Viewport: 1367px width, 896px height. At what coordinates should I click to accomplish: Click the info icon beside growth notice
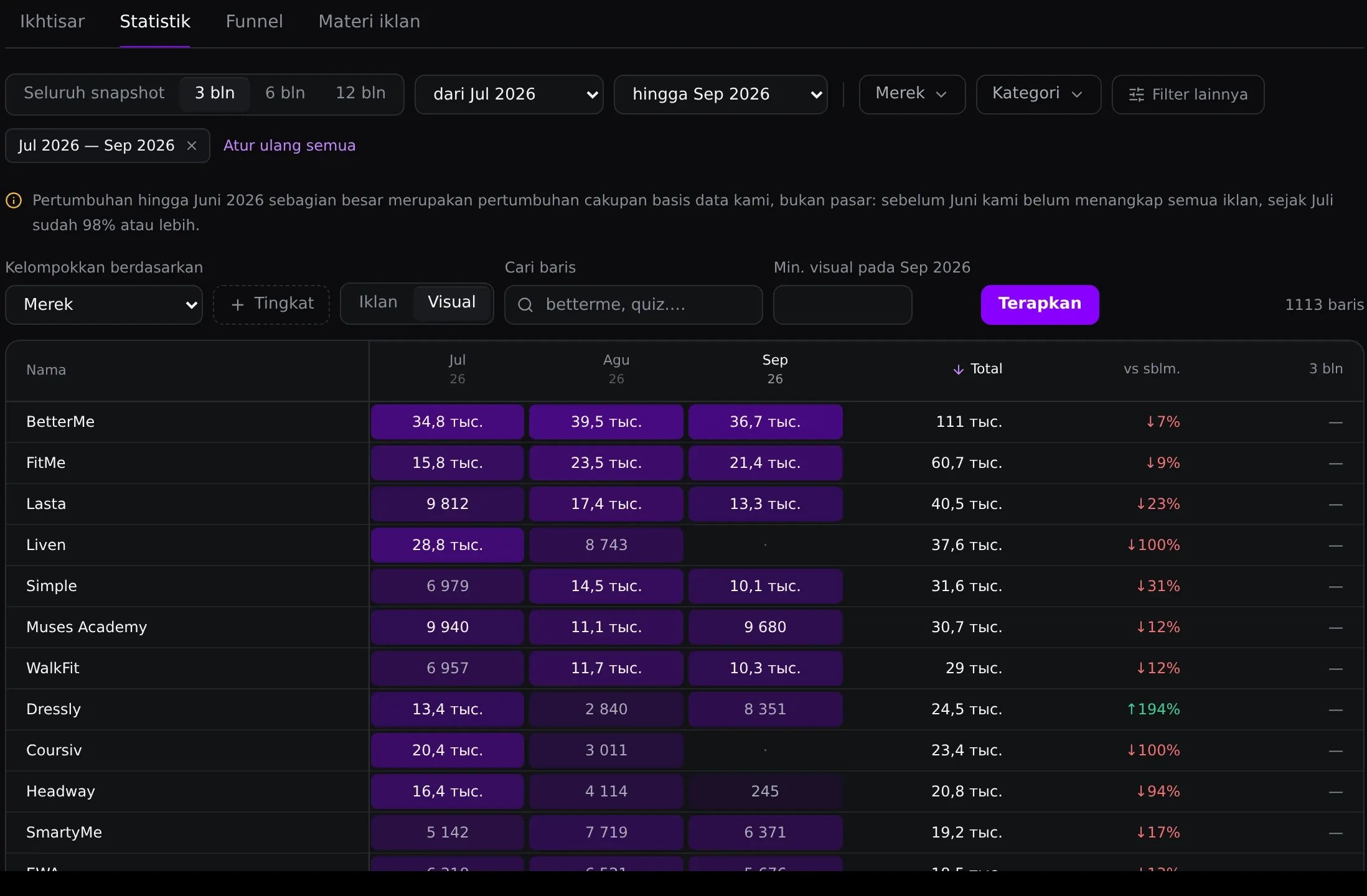tap(14, 200)
